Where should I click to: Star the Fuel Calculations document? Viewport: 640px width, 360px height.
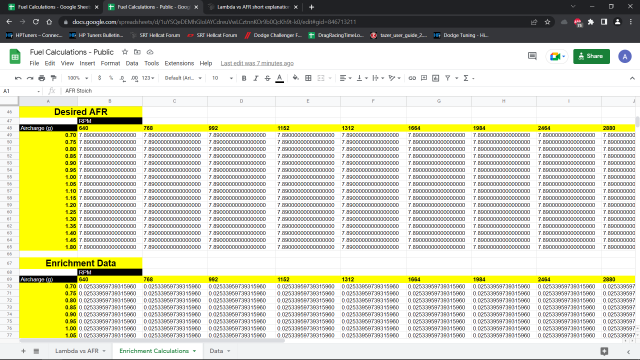click(x=125, y=52)
